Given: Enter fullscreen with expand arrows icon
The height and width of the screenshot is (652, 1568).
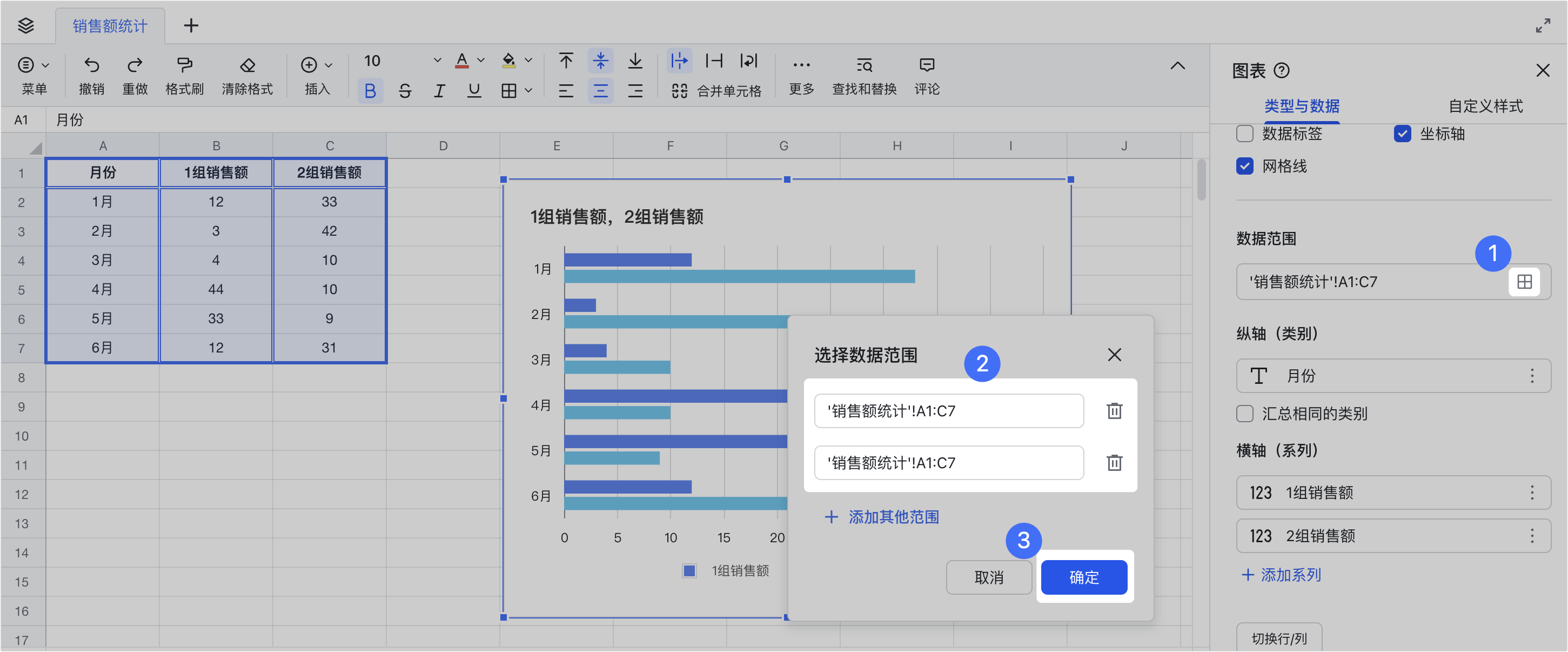Looking at the screenshot, I should [1543, 25].
